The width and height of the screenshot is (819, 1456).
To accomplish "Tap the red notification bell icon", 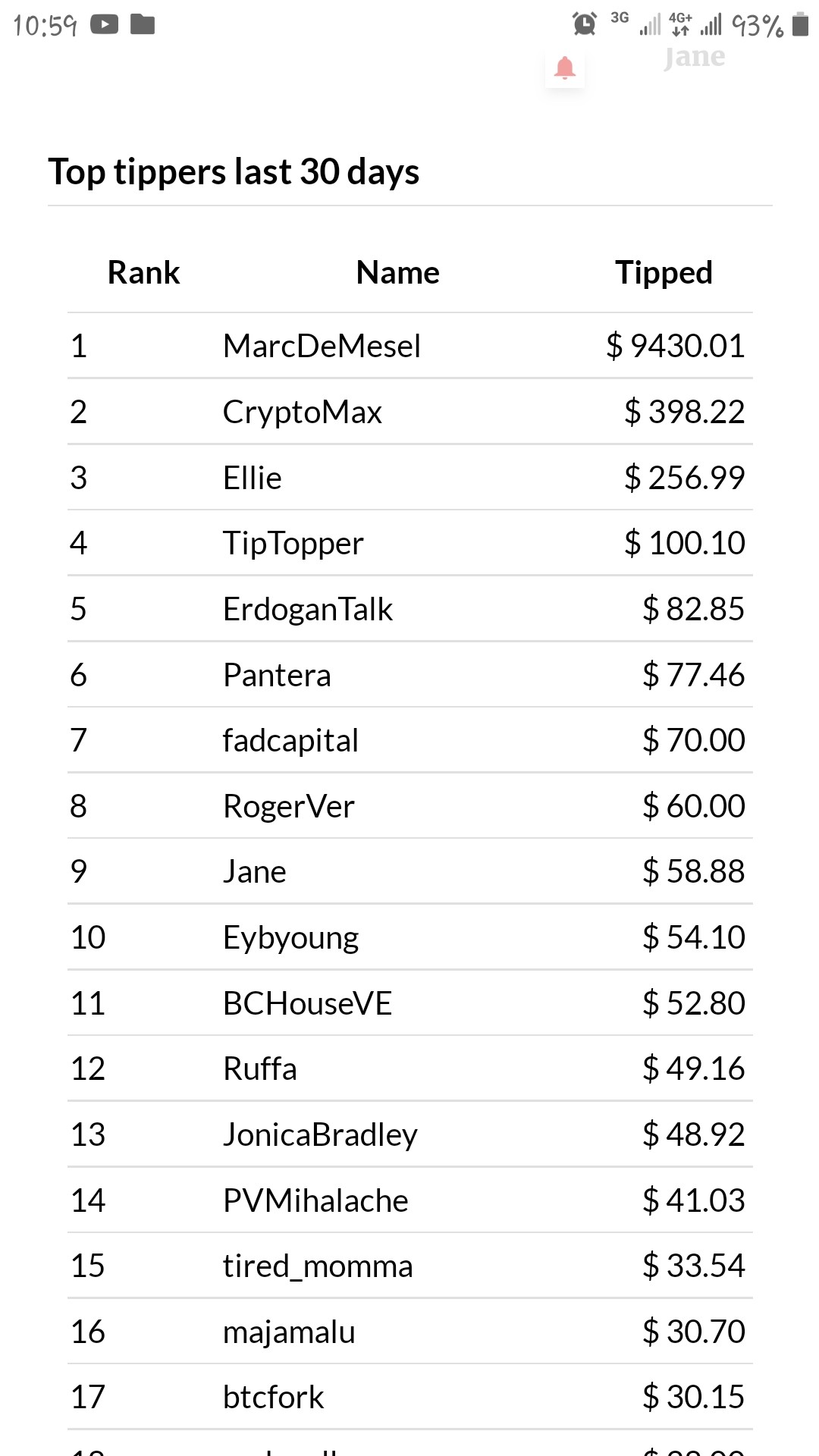I will pos(565,68).
